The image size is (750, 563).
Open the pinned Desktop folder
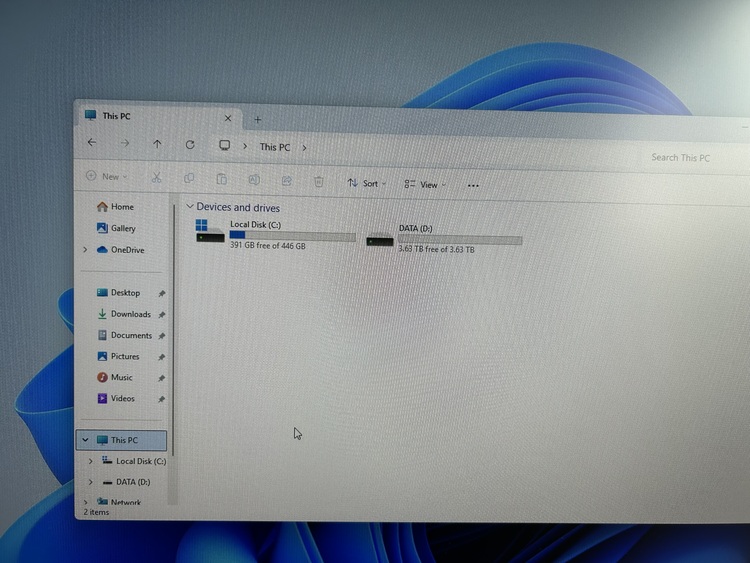click(125, 293)
